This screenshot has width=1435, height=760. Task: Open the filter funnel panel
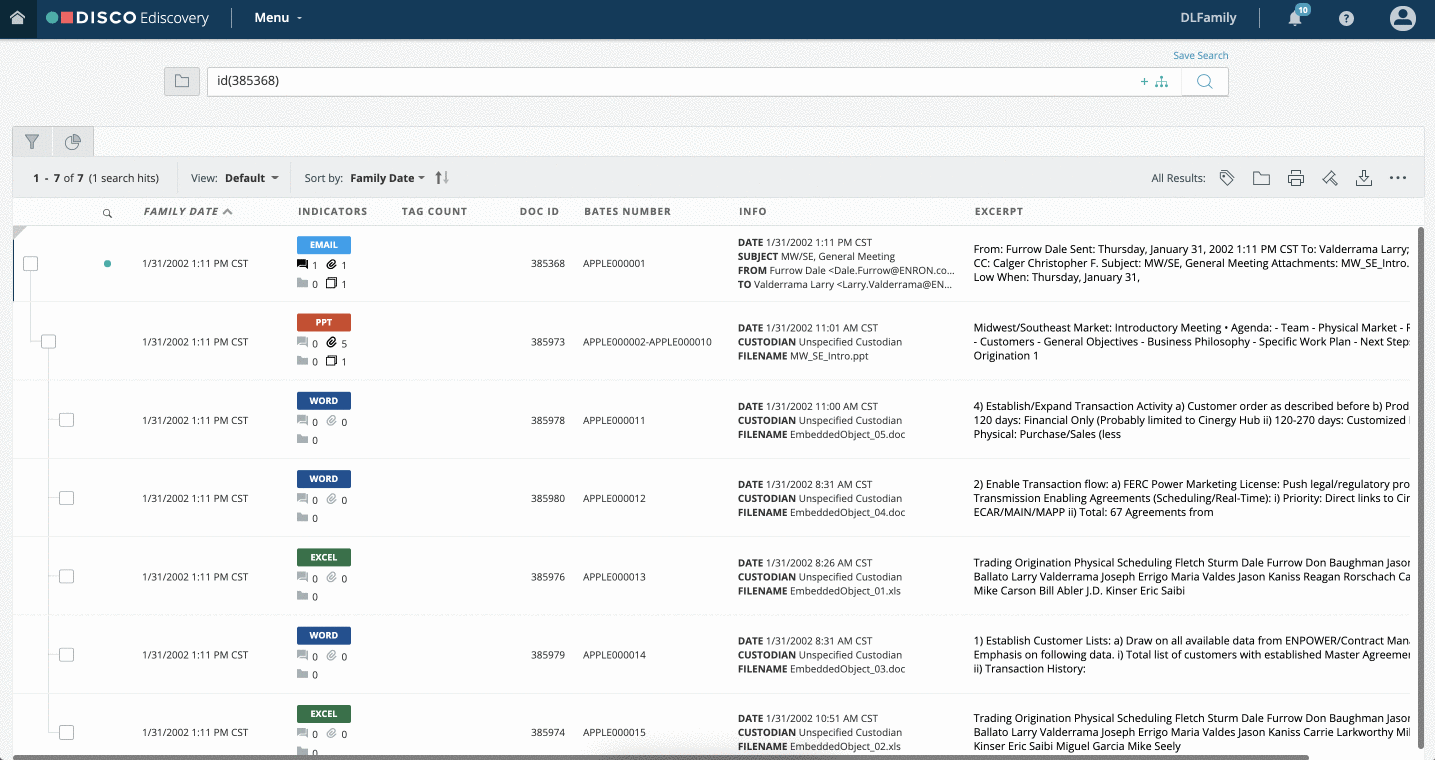click(x=32, y=142)
